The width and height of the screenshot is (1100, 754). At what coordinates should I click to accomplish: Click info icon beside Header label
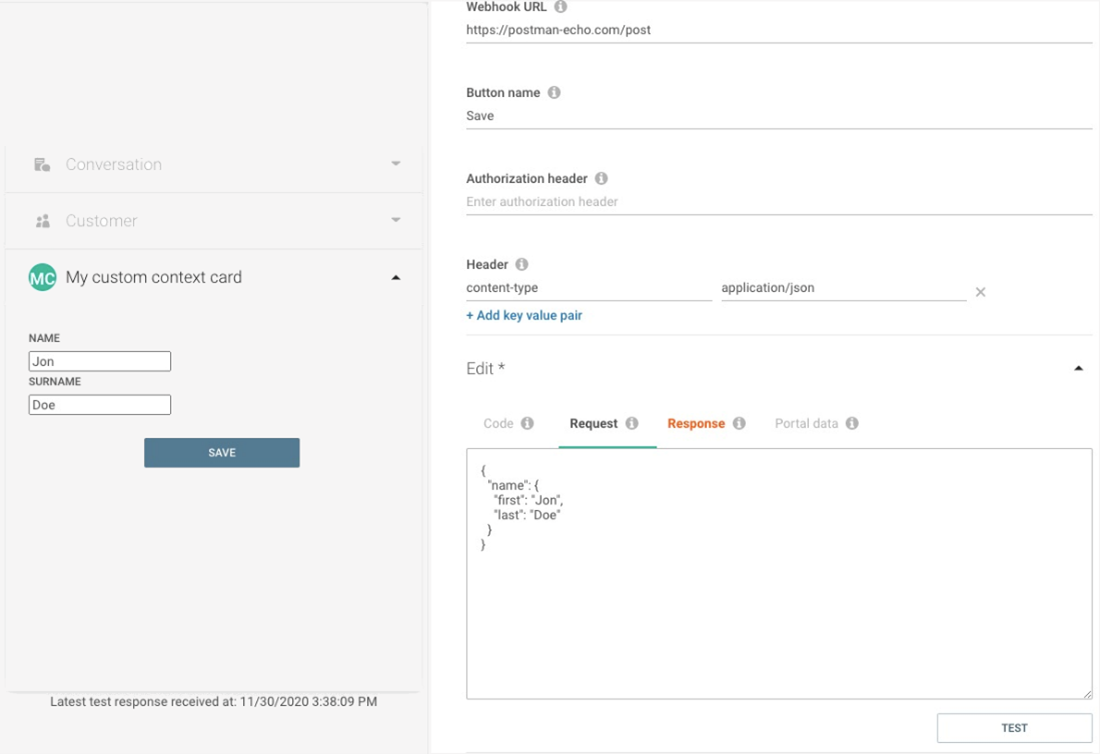coord(522,265)
